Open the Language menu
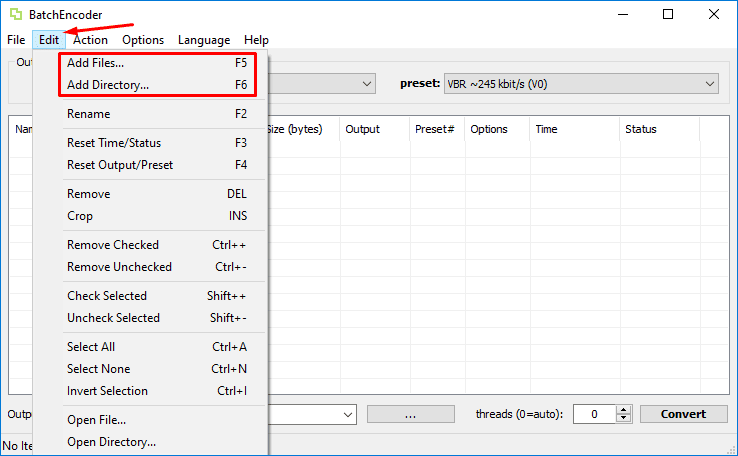The height and width of the screenshot is (456, 738). pyautogui.click(x=204, y=40)
